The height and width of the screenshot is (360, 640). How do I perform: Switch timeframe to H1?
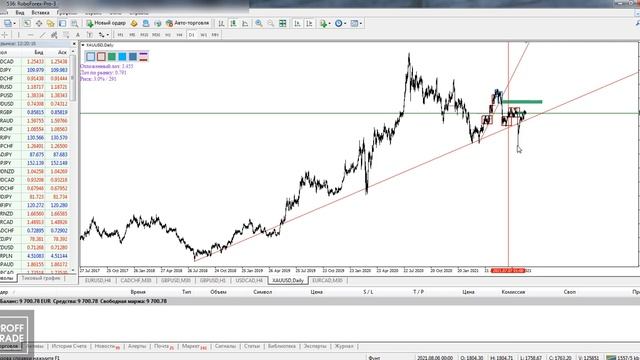click(x=168, y=35)
